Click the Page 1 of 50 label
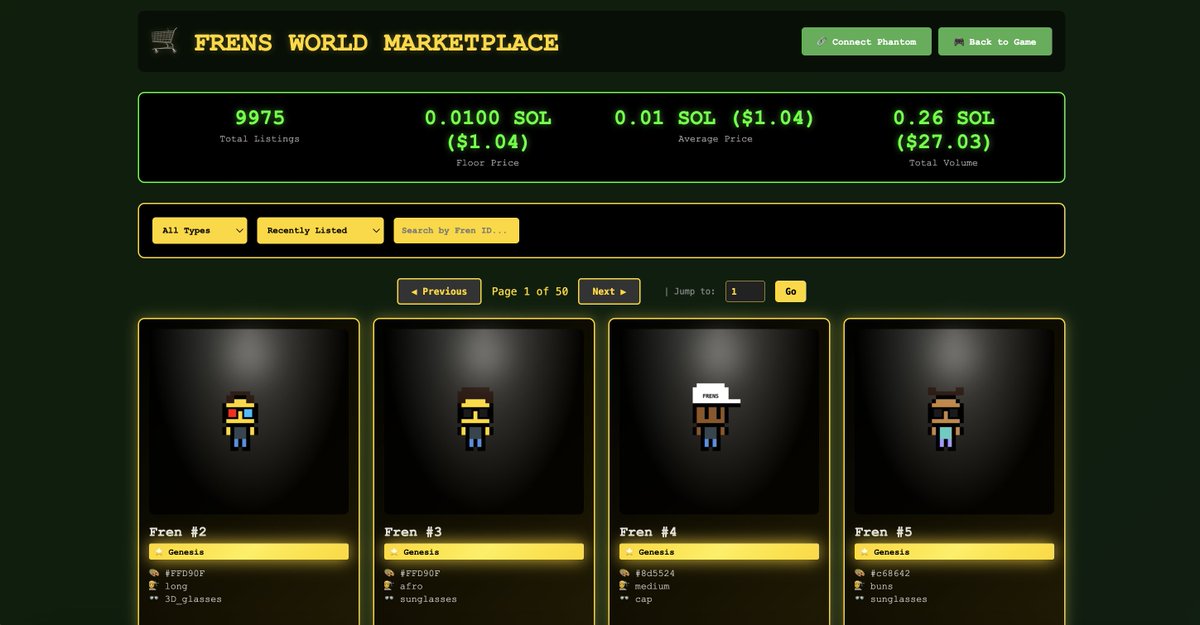The width and height of the screenshot is (1200, 625). [530, 291]
